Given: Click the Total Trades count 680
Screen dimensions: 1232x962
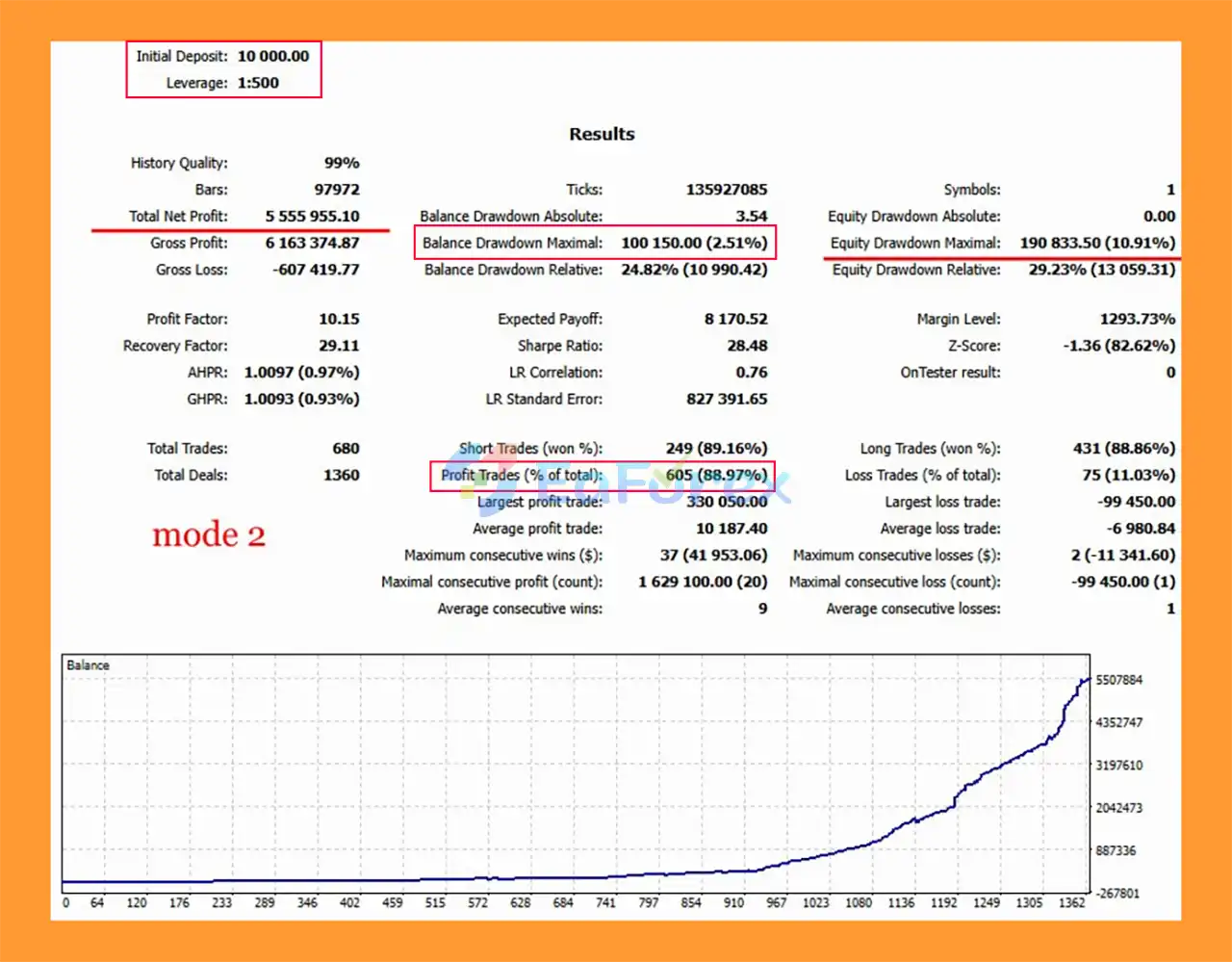Looking at the screenshot, I should pos(345,448).
